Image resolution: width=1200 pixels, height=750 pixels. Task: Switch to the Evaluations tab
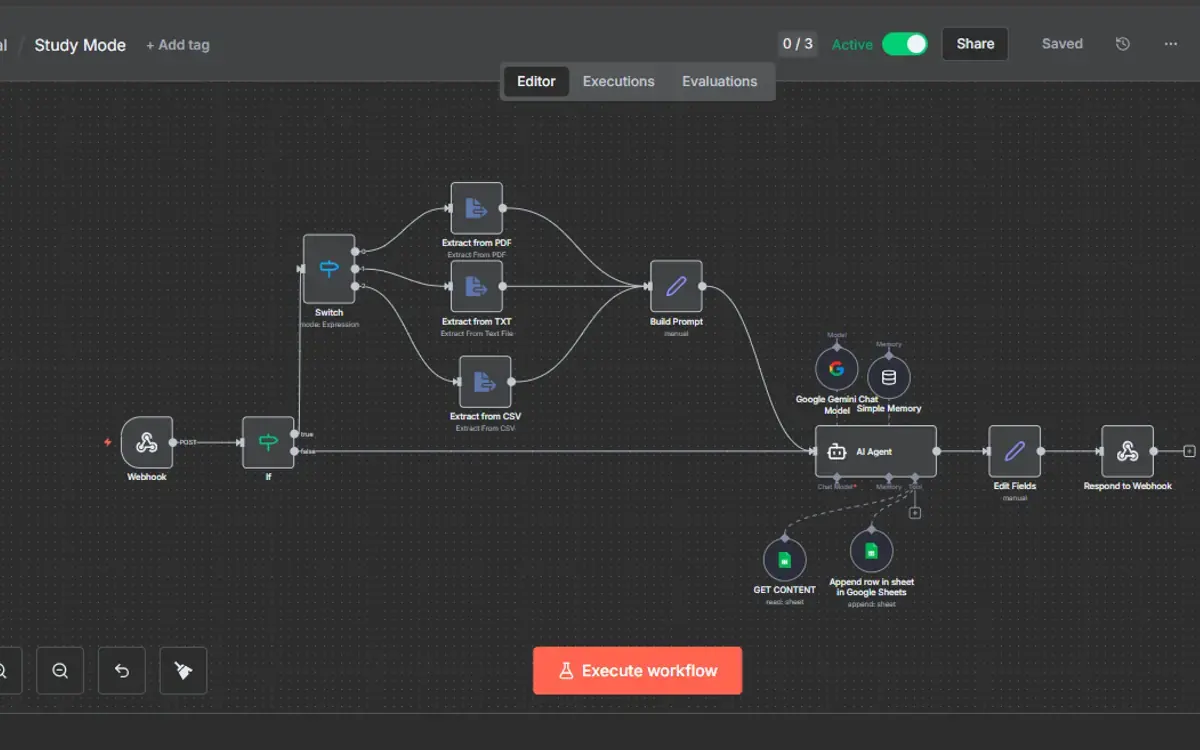[720, 82]
